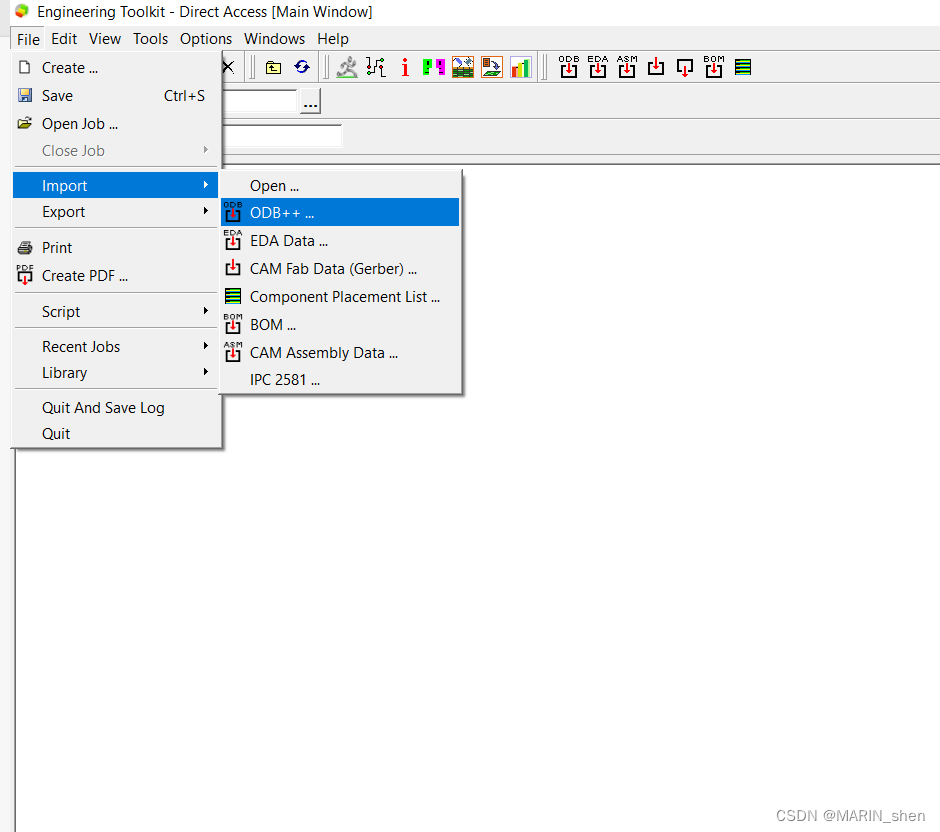Click the EDA icon in Import submenu
940x832 pixels.
[x=233, y=240]
